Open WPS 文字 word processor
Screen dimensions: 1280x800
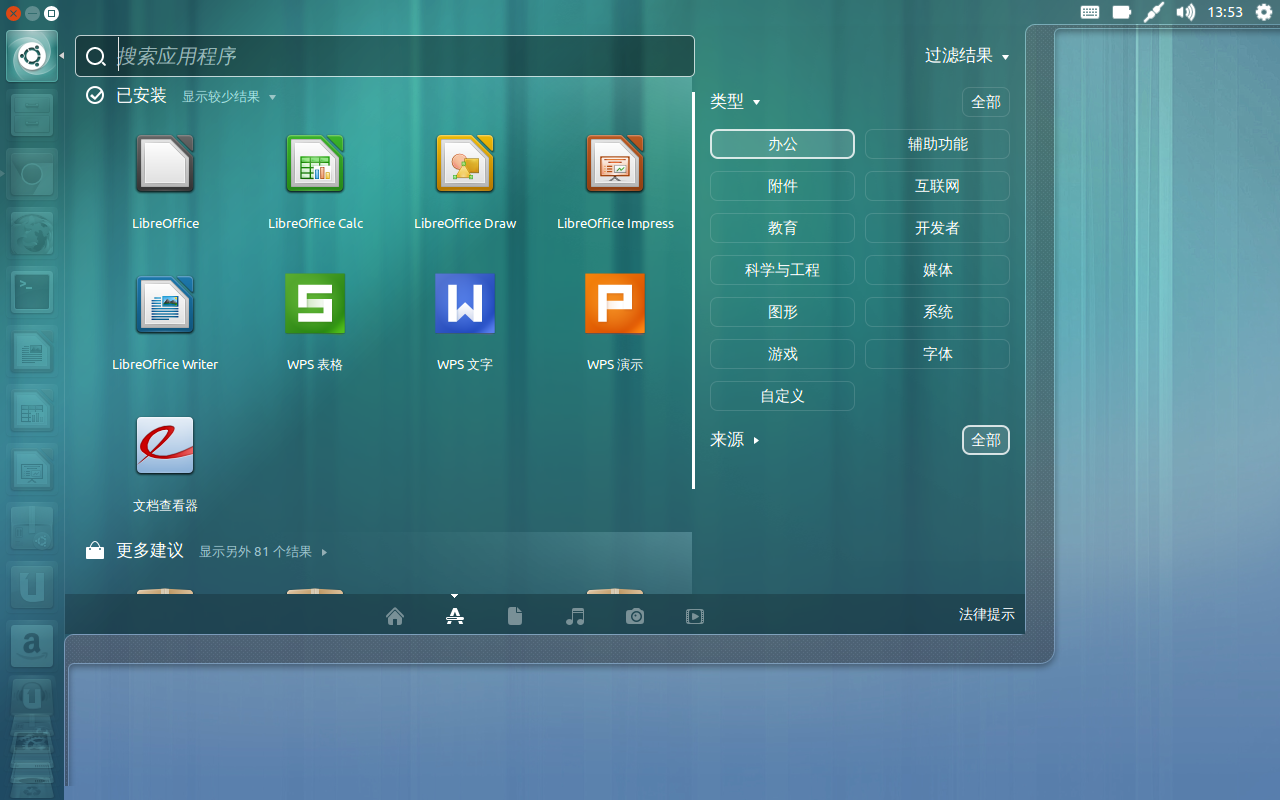(465, 304)
